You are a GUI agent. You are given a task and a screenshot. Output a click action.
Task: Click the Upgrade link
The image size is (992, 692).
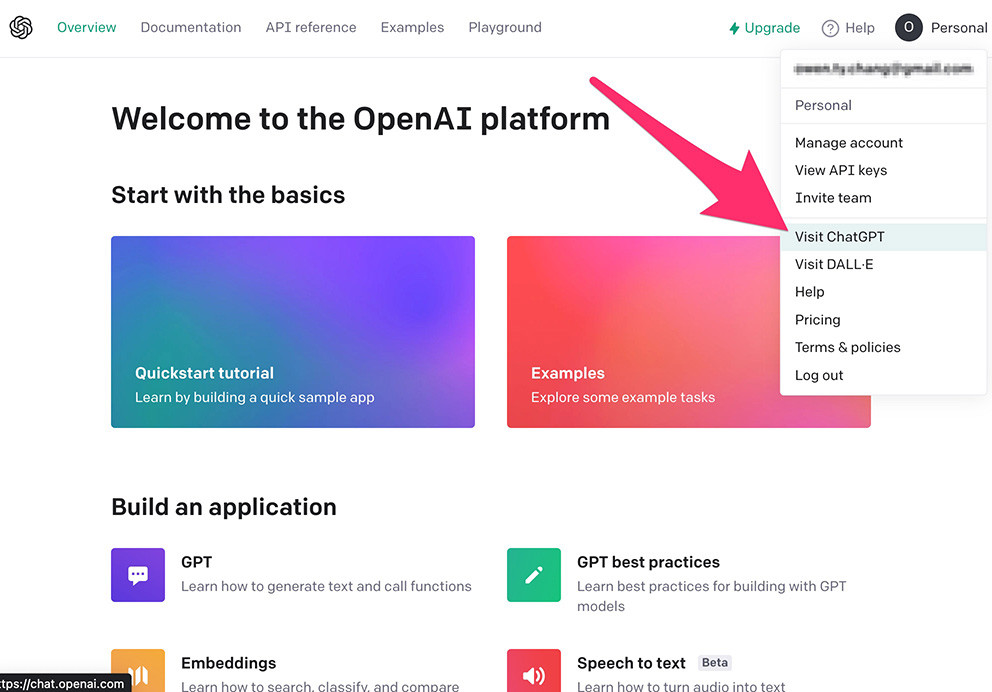click(764, 28)
